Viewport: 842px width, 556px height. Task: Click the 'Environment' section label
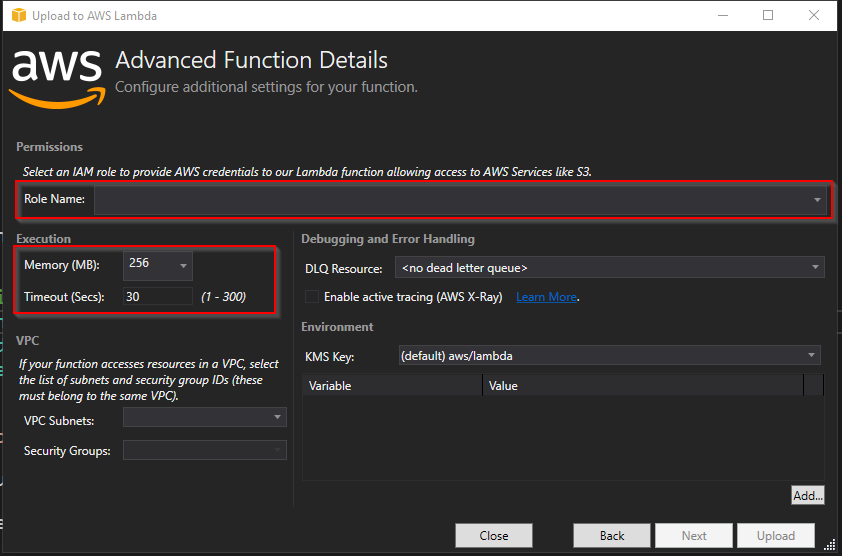tap(337, 327)
